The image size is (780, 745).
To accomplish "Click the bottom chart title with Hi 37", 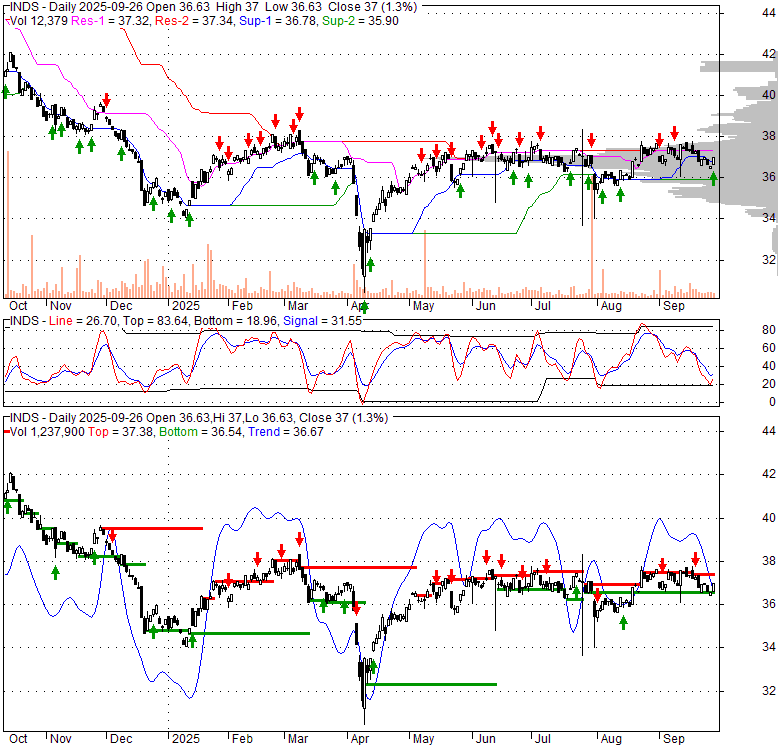I will coord(199,418).
